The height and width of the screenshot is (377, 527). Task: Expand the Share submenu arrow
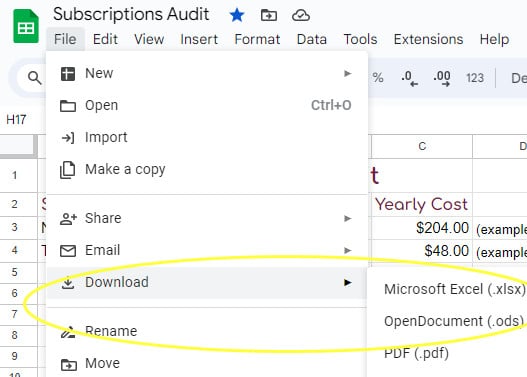(x=348, y=219)
